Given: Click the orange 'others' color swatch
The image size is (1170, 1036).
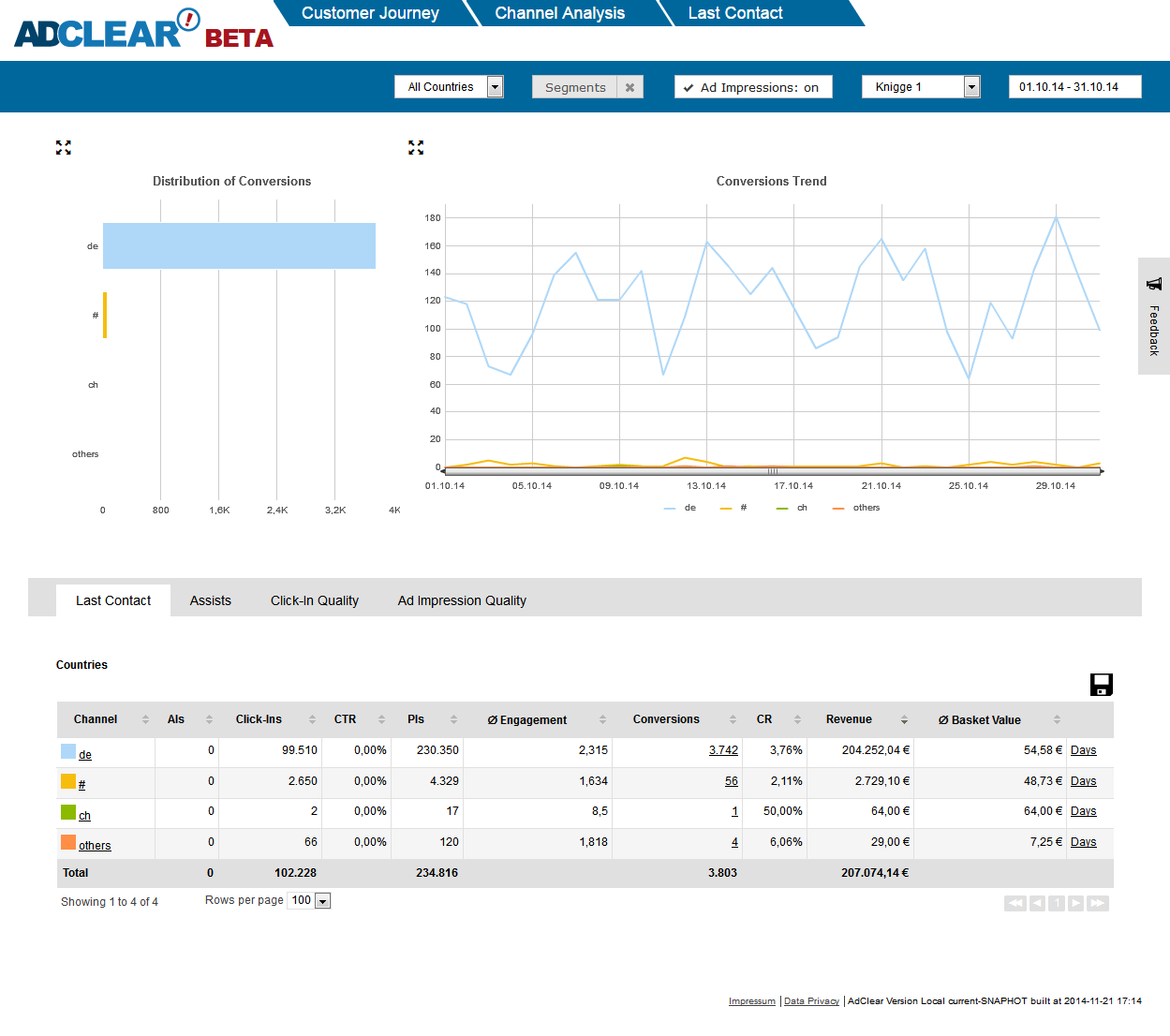Looking at the screenshot, I should 68,842.
